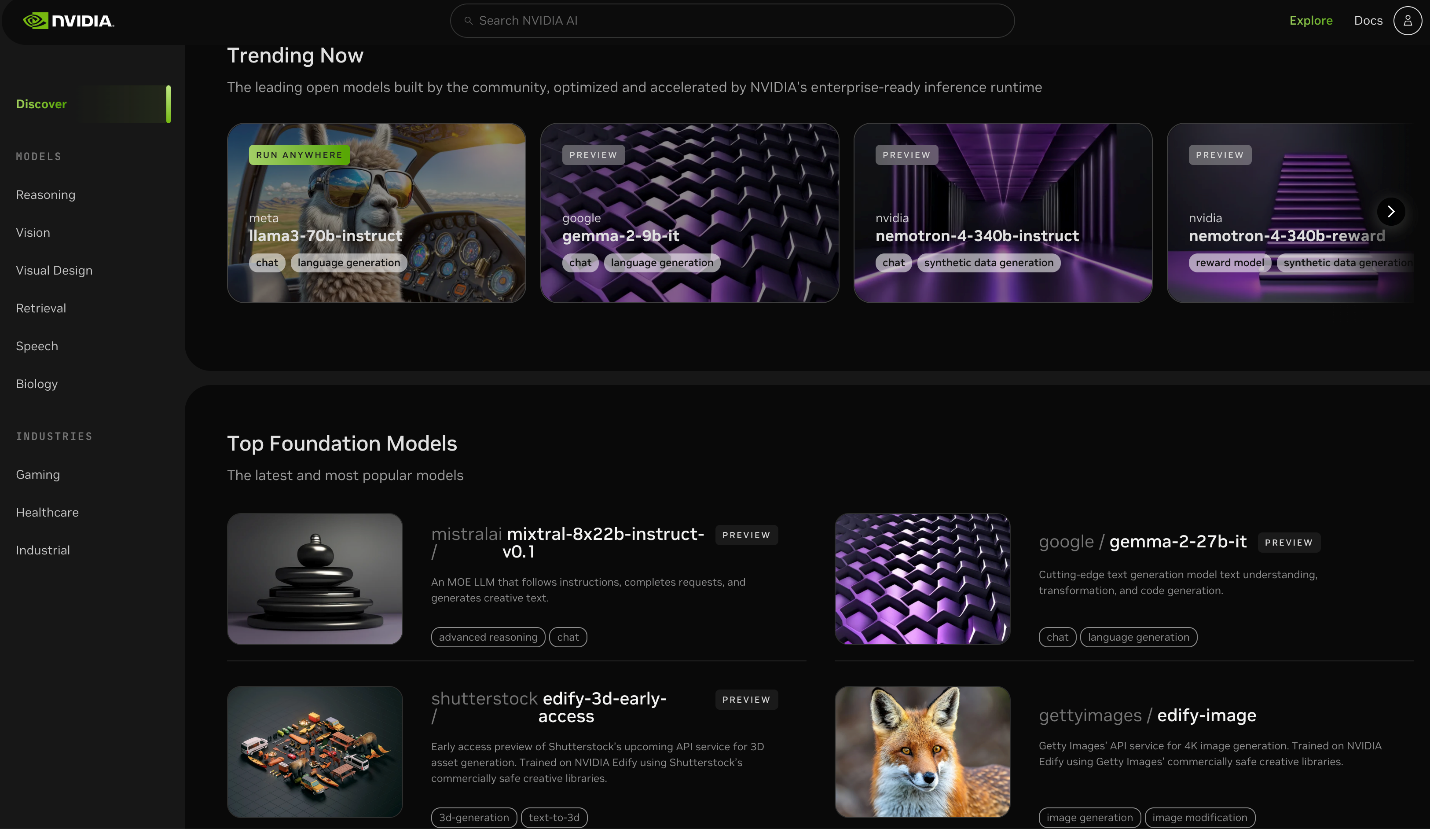Screen dimensions: 1430x829
Task: Click the Trending Now heading
Action: click(x=295, y=56)
